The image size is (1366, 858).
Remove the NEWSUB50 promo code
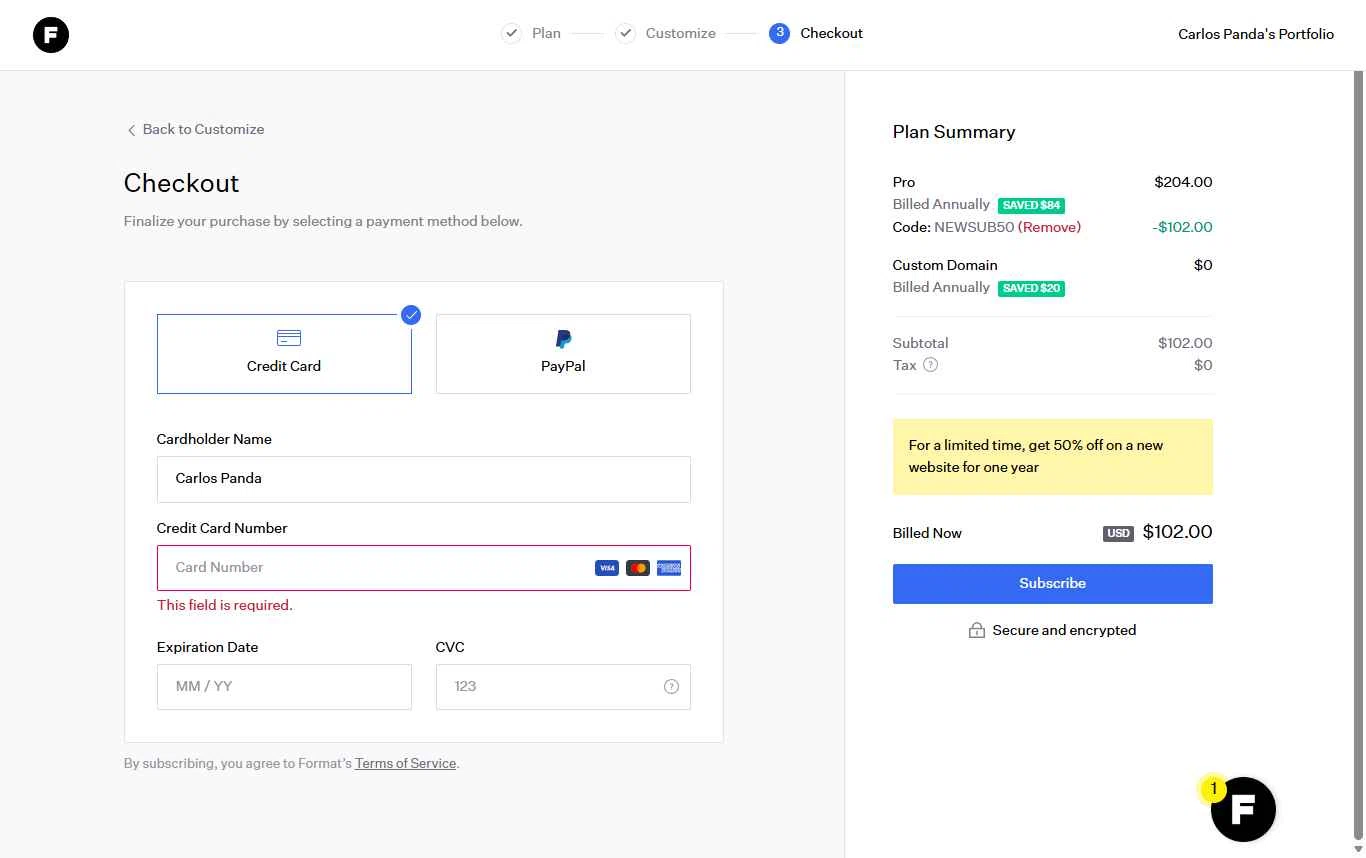click(x=1049, y=227)
